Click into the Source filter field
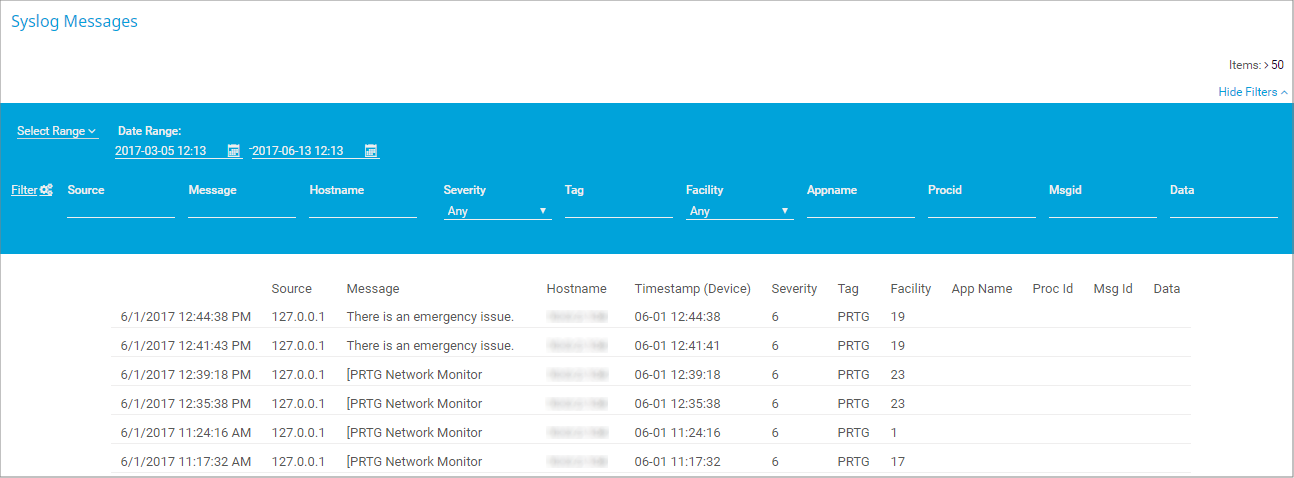 pyautogui.click(x=120, y=210)
